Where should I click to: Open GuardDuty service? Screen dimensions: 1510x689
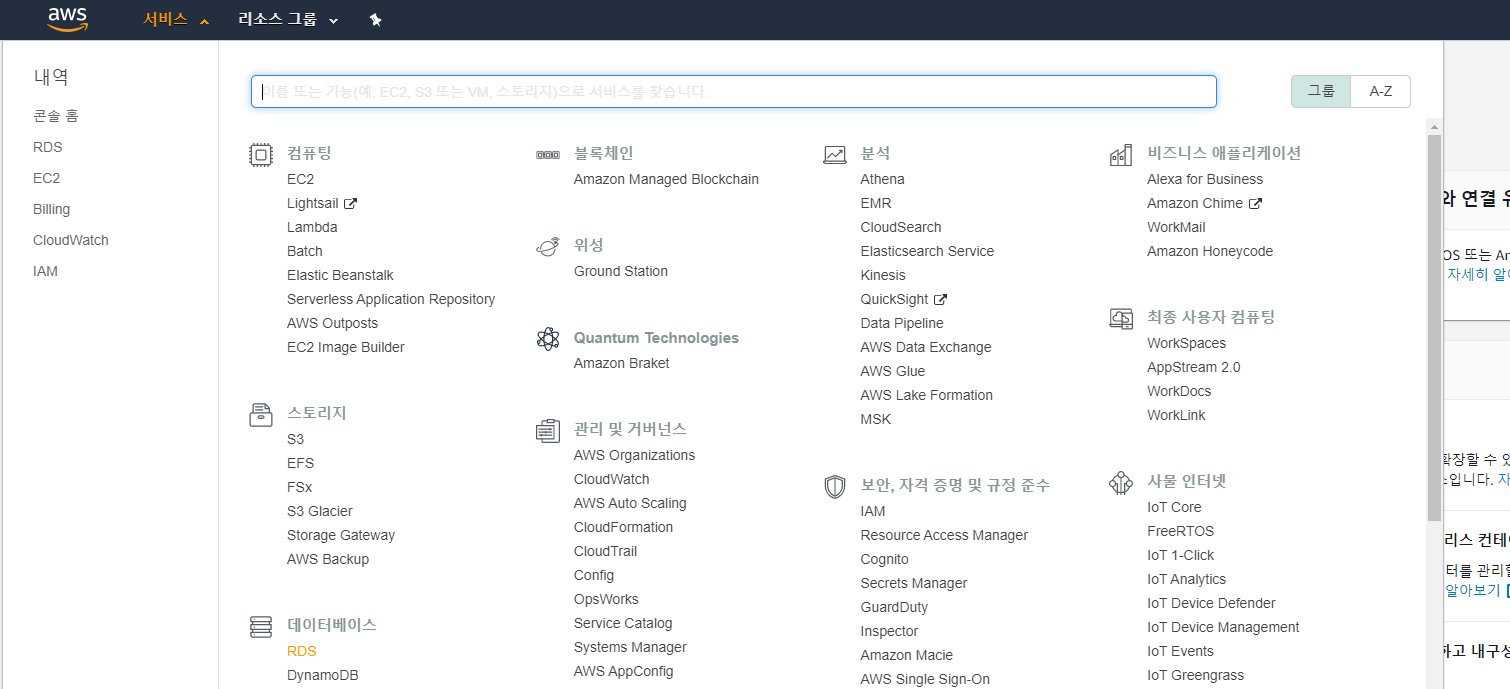pyautogui.click(x=895, y=607)
